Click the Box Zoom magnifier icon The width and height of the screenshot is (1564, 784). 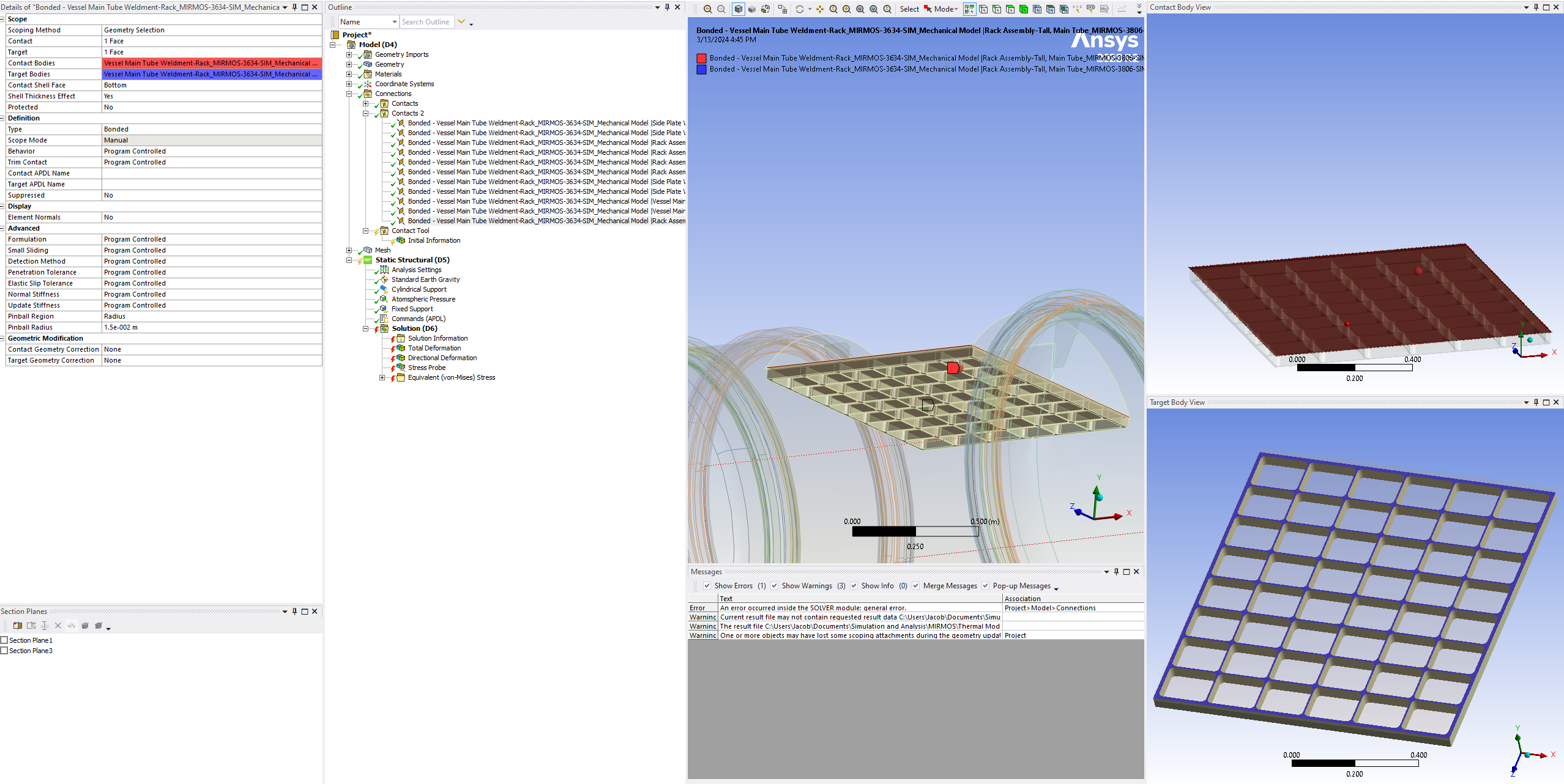[847, 9]
